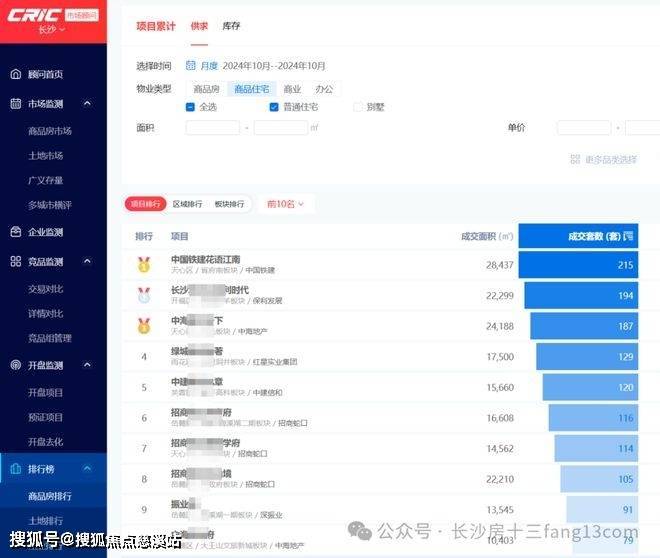Click the 开盘监测 sidebar icon
The width and height of the screenshot is (660, 558).
[x=16, y=365]
